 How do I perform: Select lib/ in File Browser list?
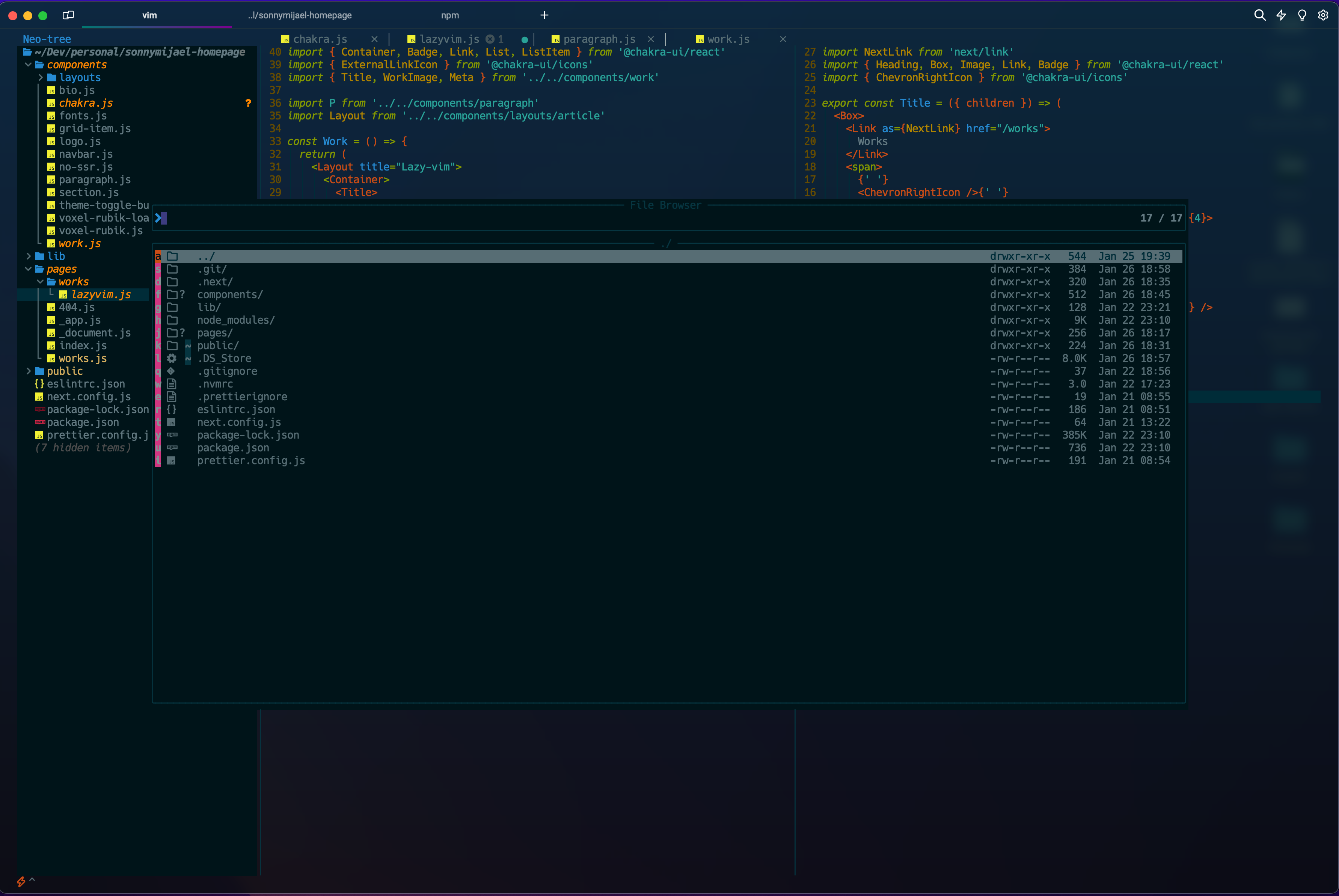pyautogui.click(x=668, y=308)
